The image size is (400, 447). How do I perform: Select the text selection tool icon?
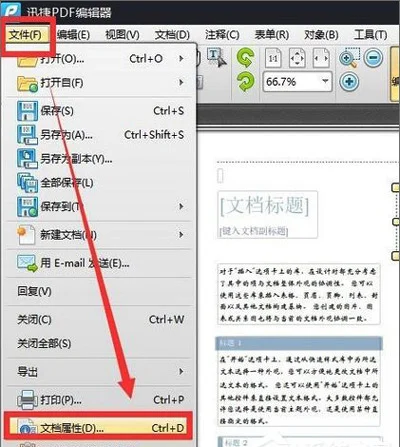click(216, 57)
